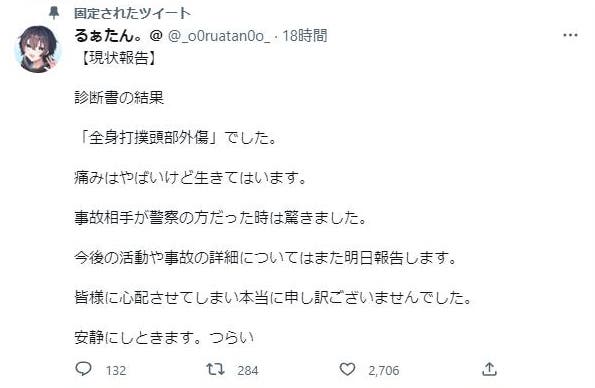Click the like count 2,706
The width and height of the screenshot is (595, 388).
(384, 371)
